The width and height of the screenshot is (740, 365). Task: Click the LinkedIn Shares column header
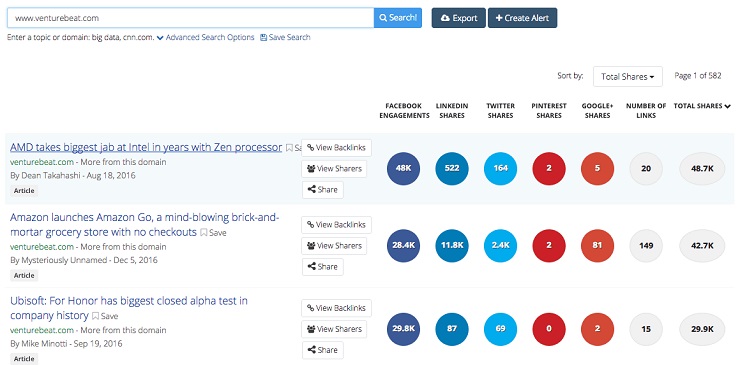click(452, 110)
